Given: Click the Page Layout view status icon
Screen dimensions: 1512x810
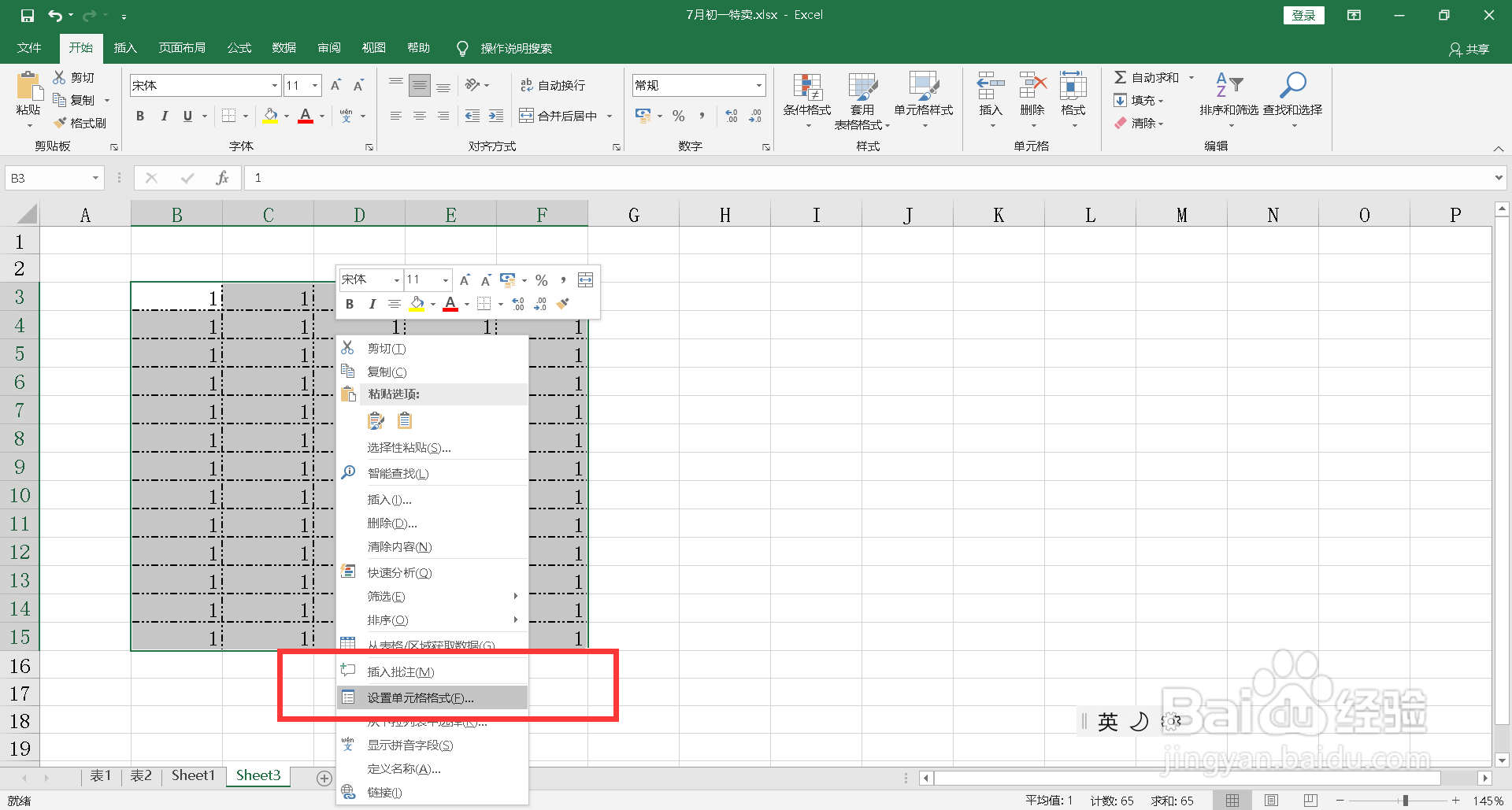Looking at the screenshot, I should tap(1271, 801).
